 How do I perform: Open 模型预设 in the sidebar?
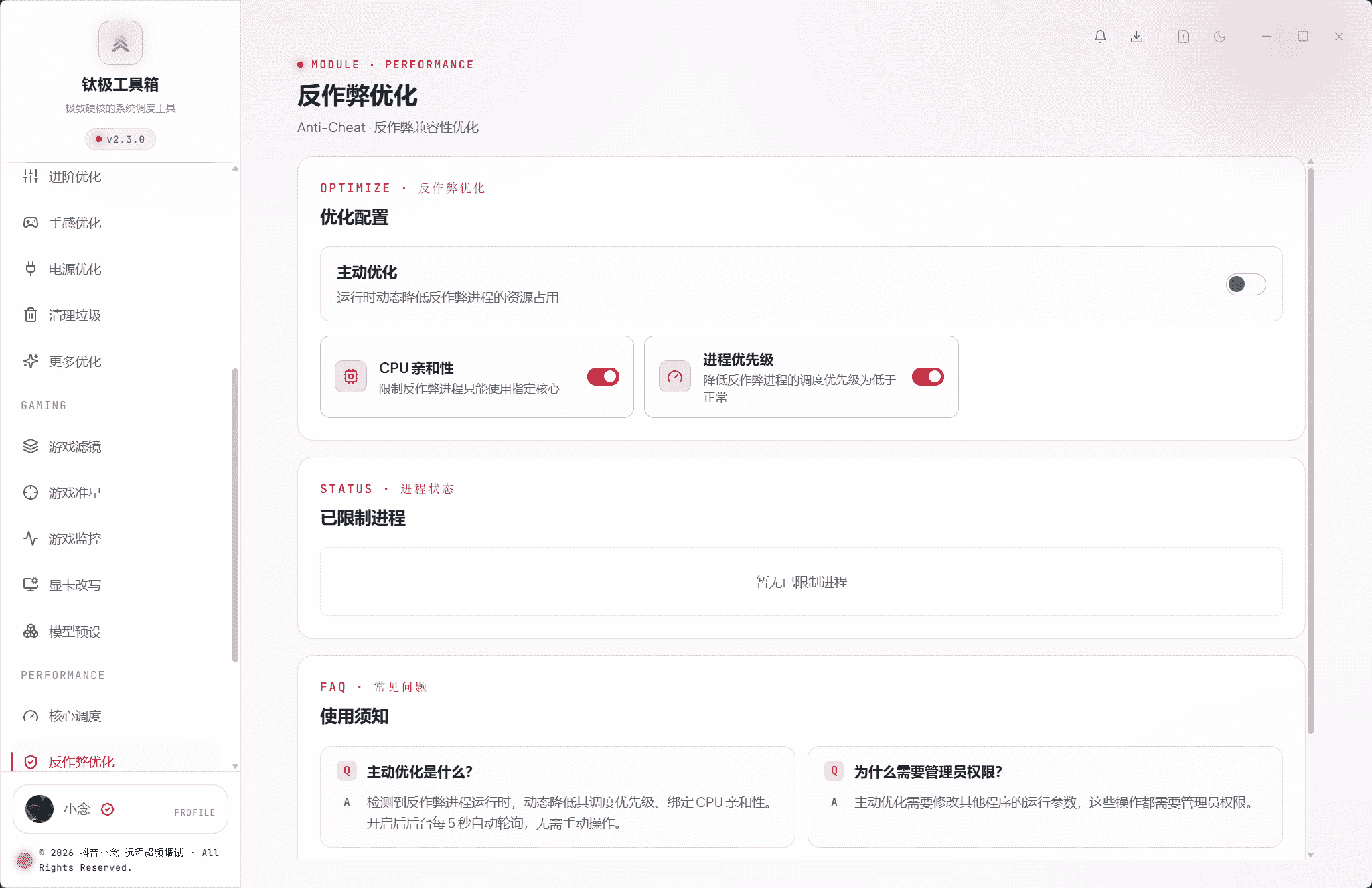point(115,632)
